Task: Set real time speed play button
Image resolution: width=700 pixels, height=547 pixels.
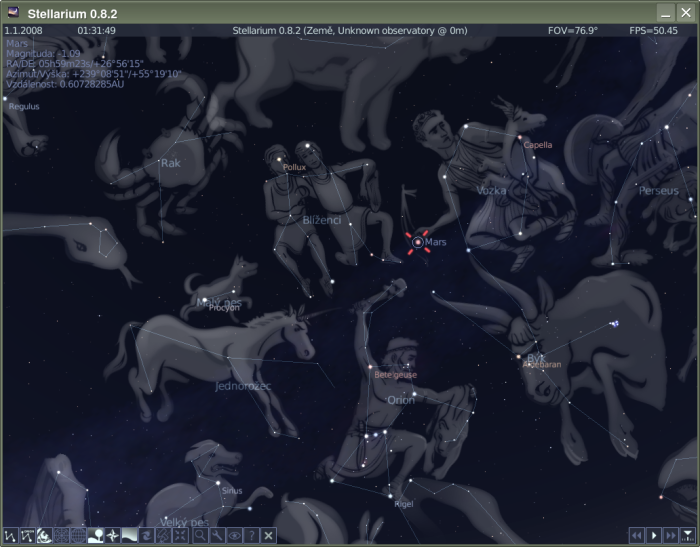Action: pos(654,535)
